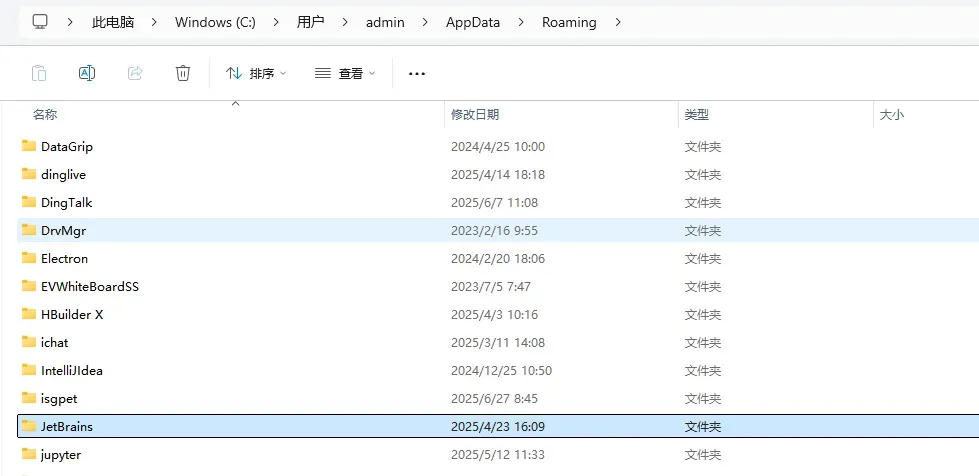Select the ichat folder icon

(29, 342)
